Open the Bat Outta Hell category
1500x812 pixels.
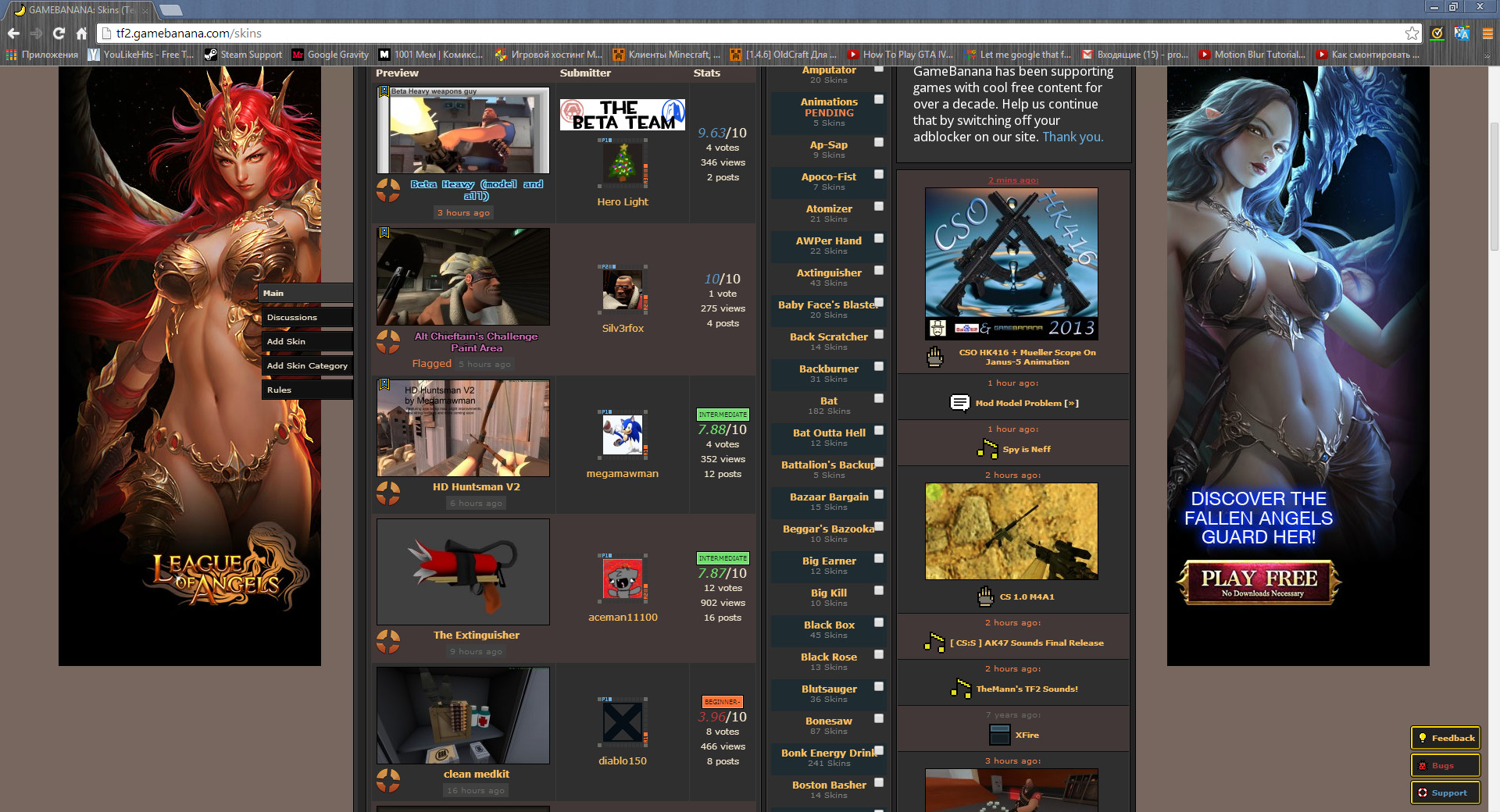[x=829, y=433]
